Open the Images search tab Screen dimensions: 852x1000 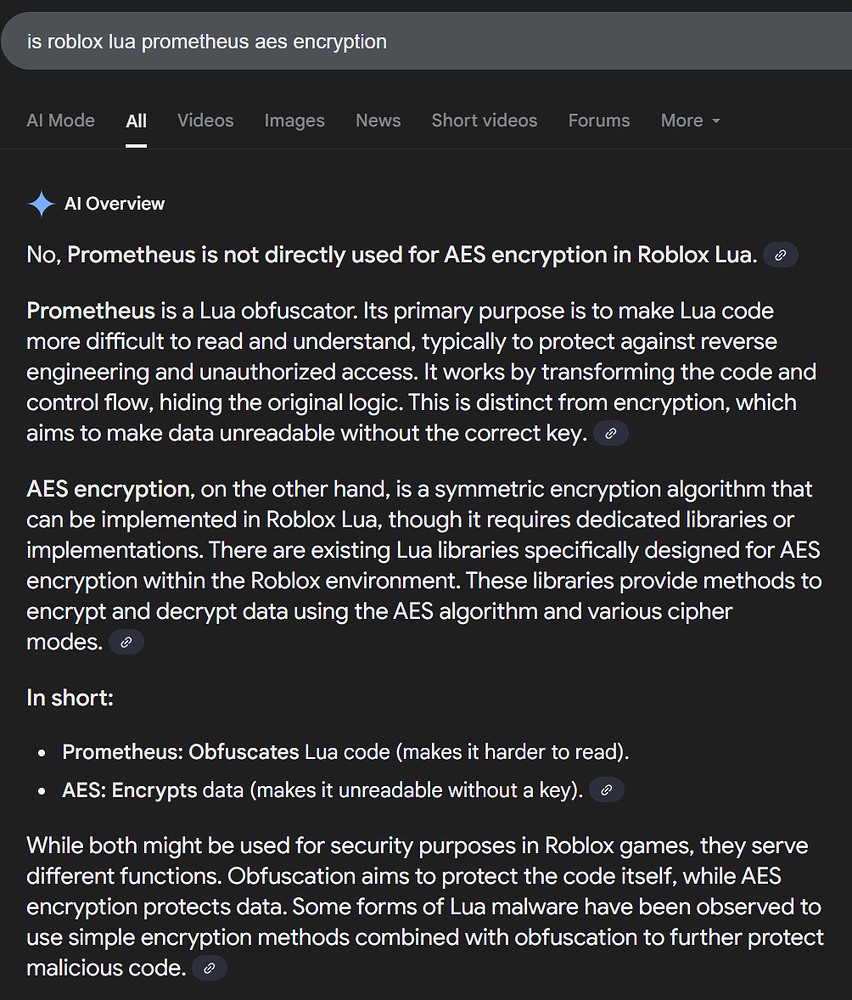294,120
